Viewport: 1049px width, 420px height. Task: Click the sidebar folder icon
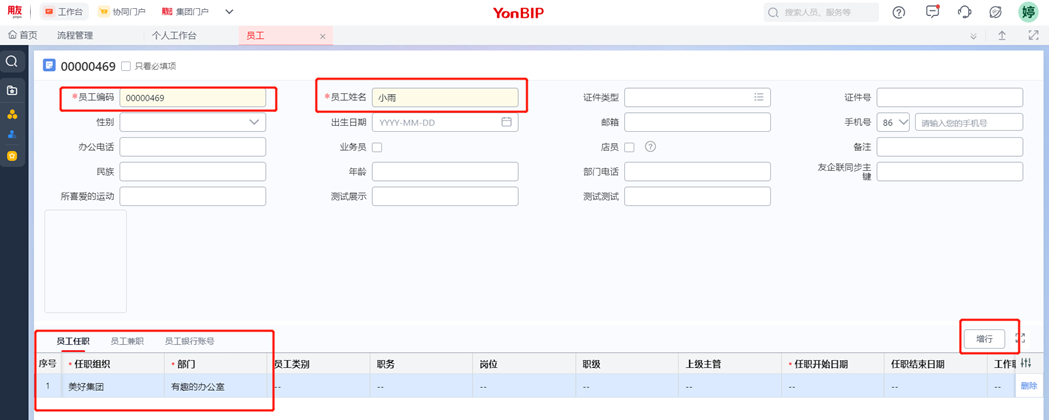coord(11,90)
